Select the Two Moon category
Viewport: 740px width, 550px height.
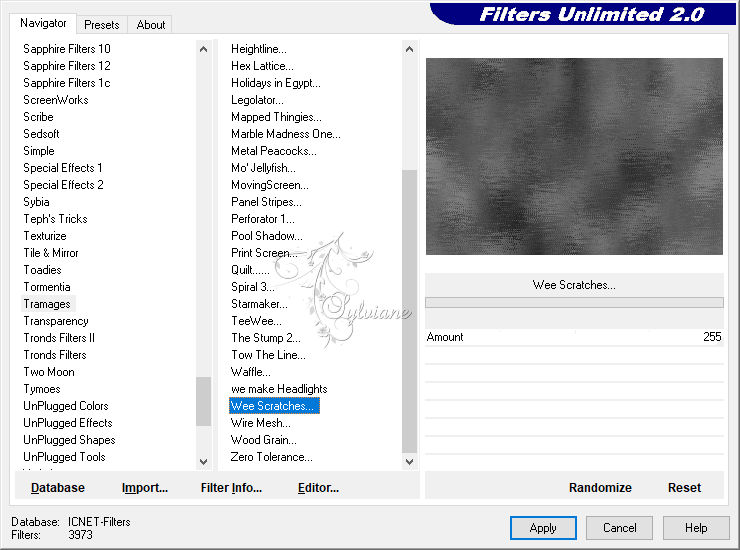point(49,372)
